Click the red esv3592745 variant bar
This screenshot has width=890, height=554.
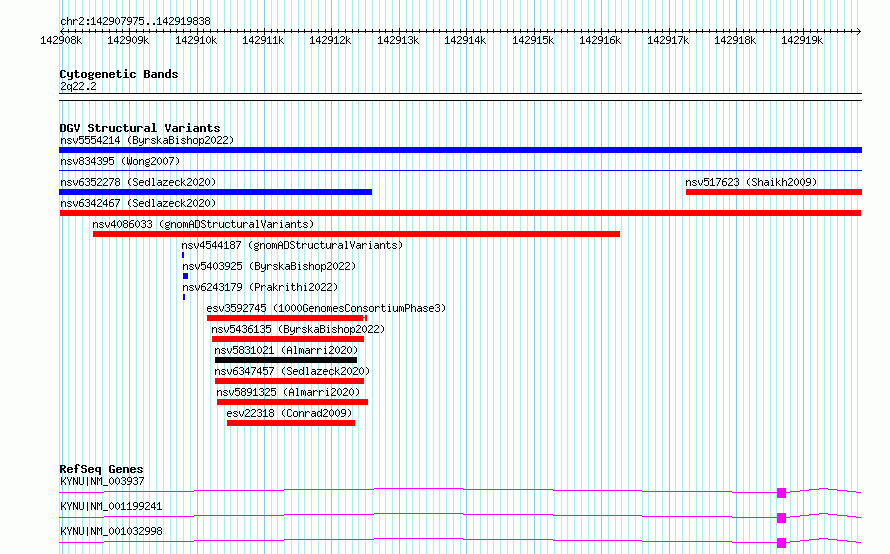point(287,318)
